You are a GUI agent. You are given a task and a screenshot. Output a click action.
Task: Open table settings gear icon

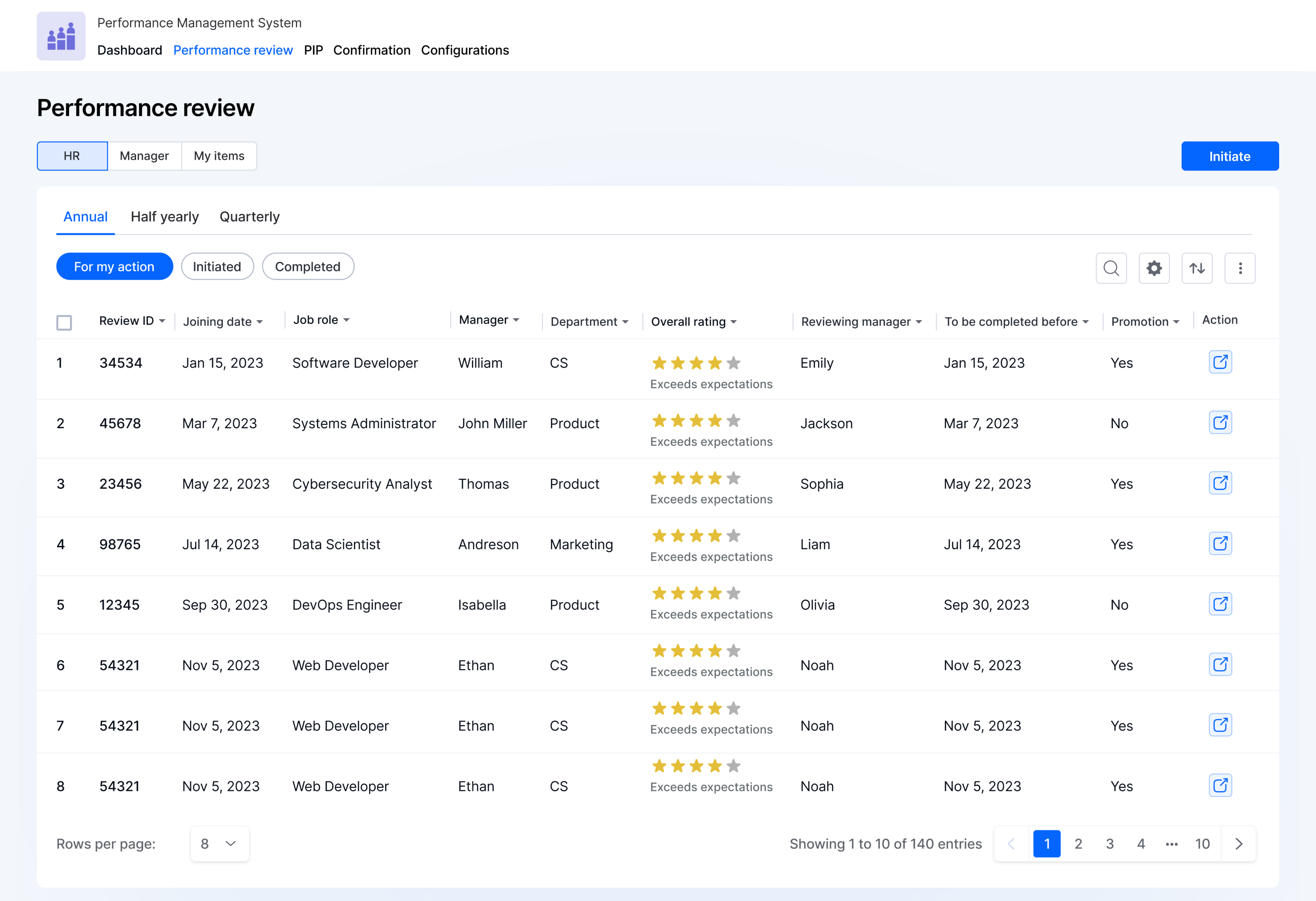[1154, 268]
